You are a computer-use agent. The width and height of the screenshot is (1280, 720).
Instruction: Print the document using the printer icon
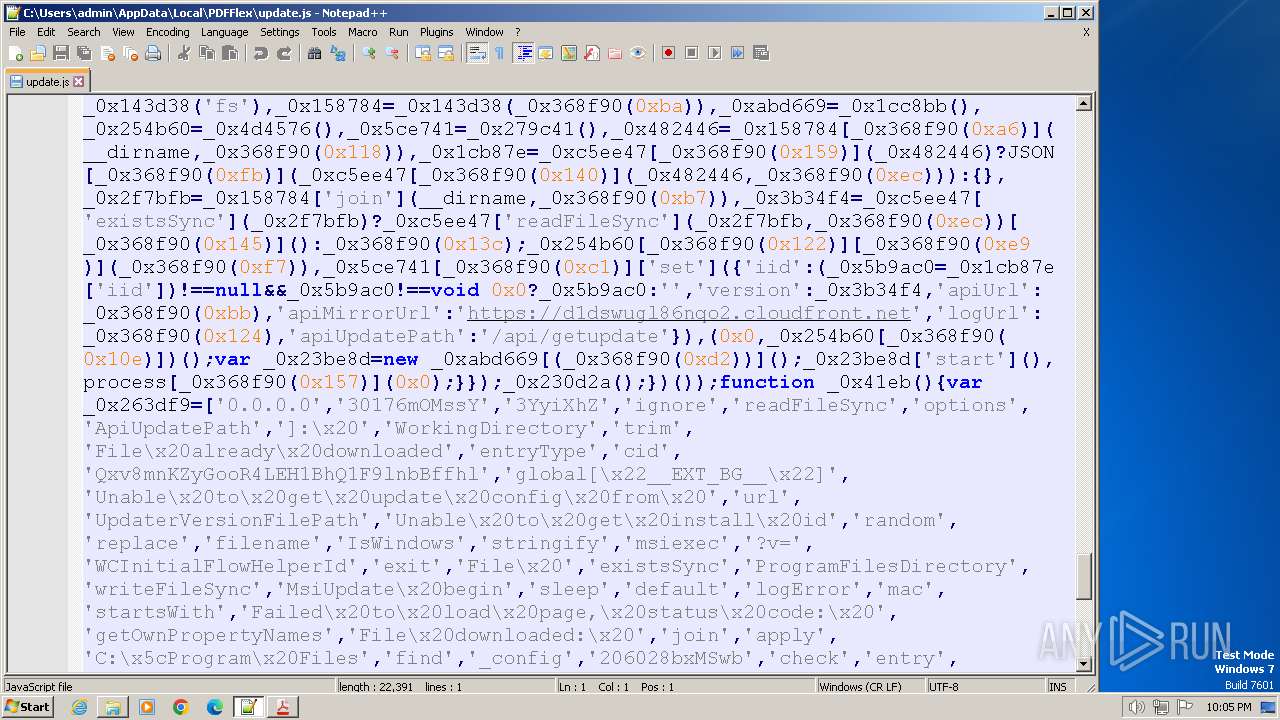[x=152, y=53]
